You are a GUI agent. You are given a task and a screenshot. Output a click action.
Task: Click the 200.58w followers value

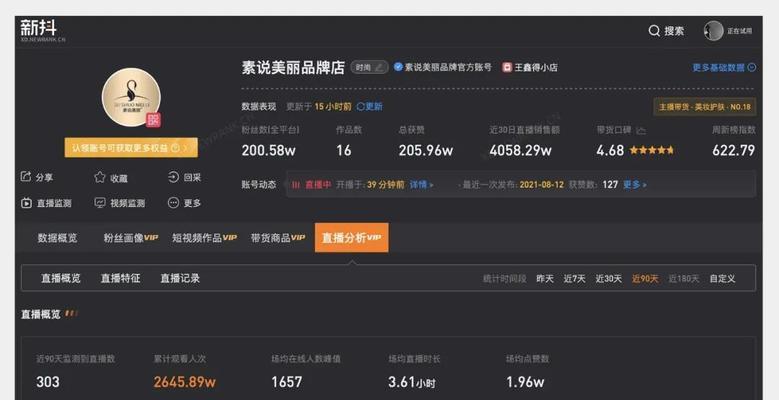point(268,150)
